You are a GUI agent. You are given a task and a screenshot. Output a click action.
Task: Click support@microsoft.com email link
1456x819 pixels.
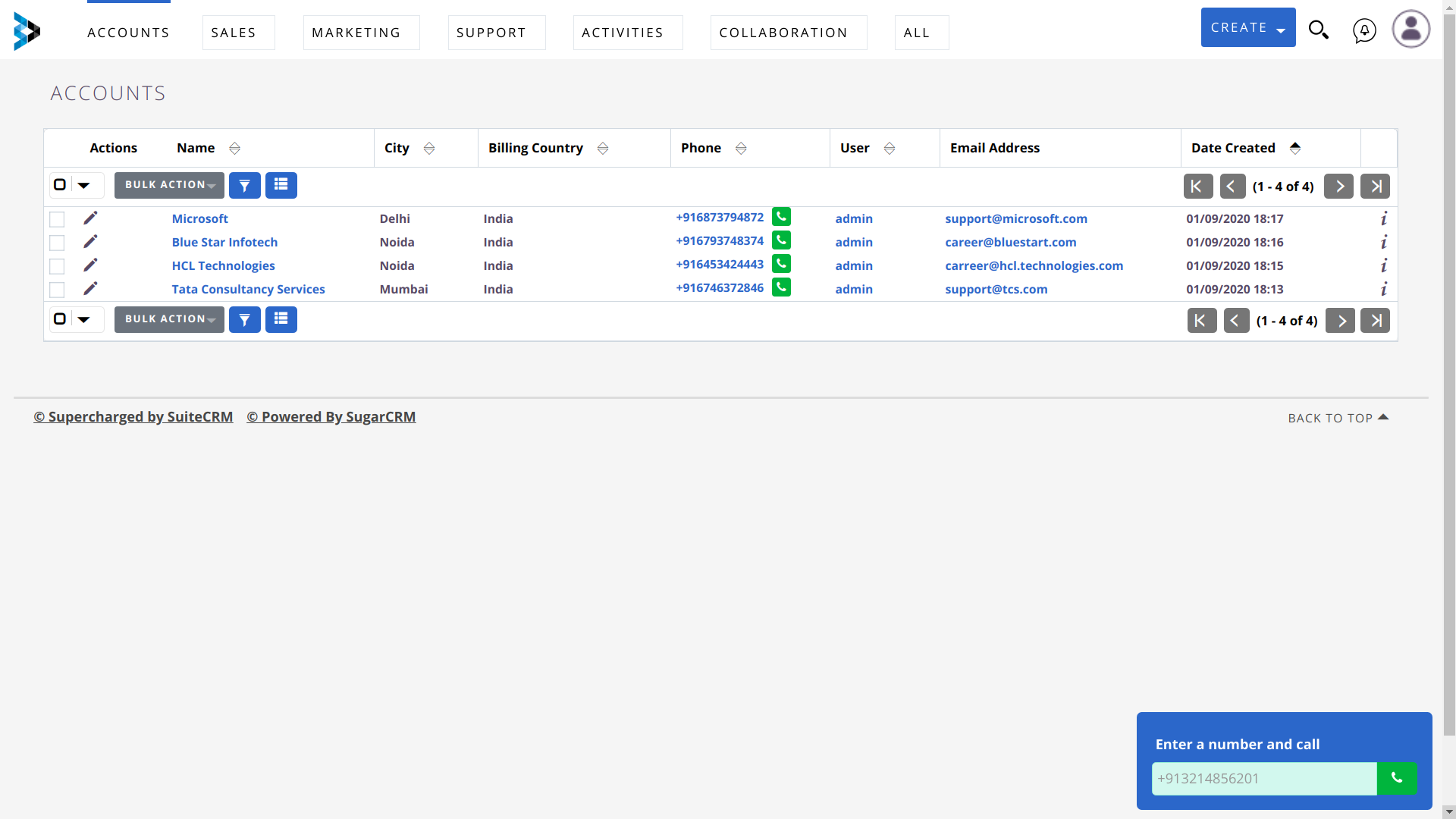[1016, 218]
